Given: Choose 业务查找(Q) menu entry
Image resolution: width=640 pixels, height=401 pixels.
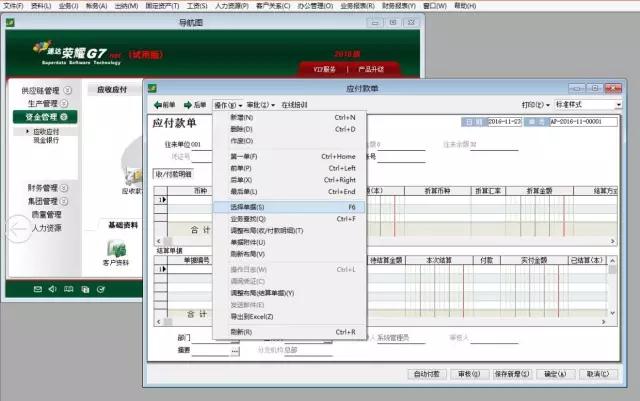Looking at the screenshot, I should tap(289, 219).
